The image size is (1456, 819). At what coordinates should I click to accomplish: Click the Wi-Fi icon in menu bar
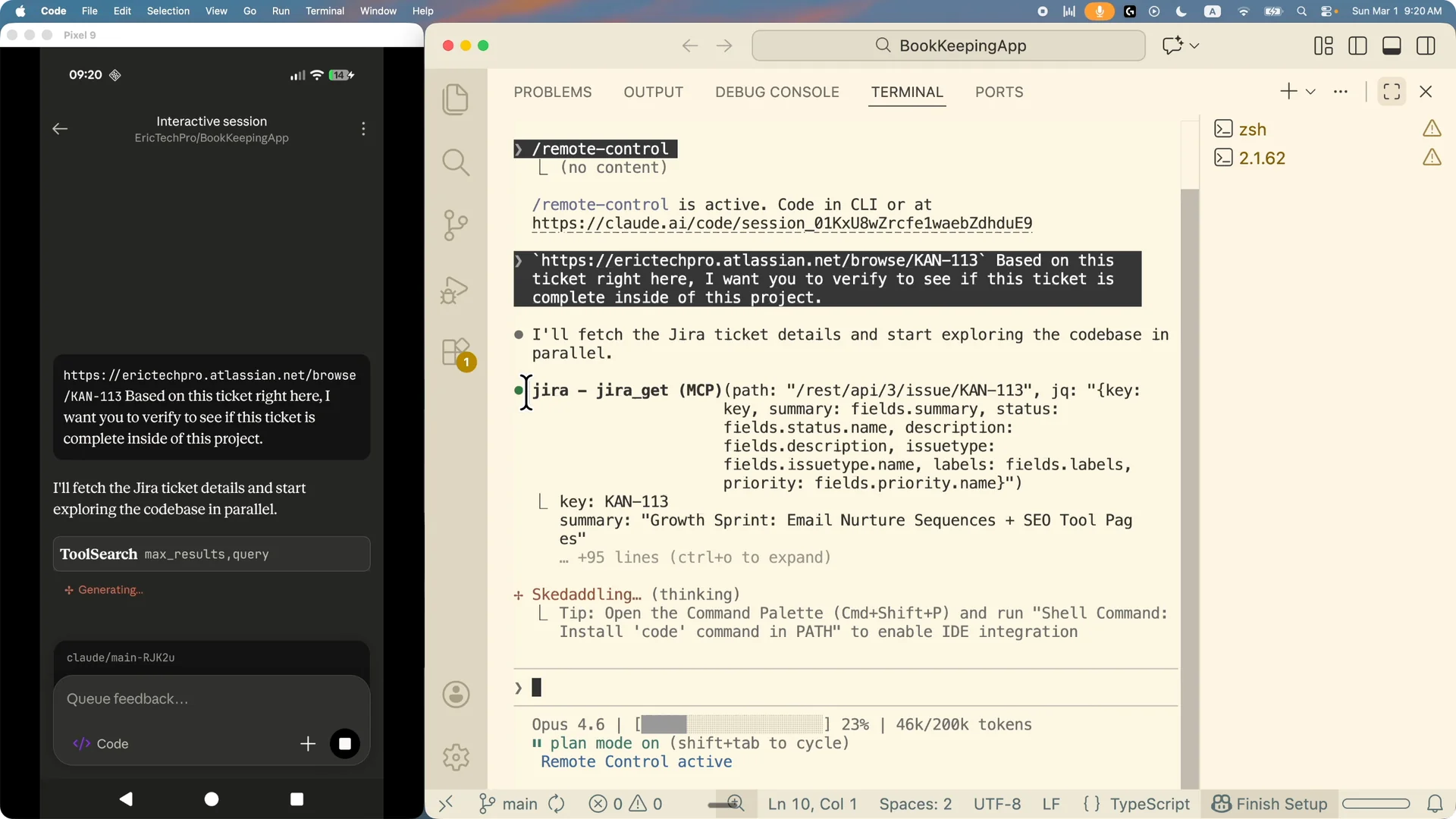coord(1243,11)
